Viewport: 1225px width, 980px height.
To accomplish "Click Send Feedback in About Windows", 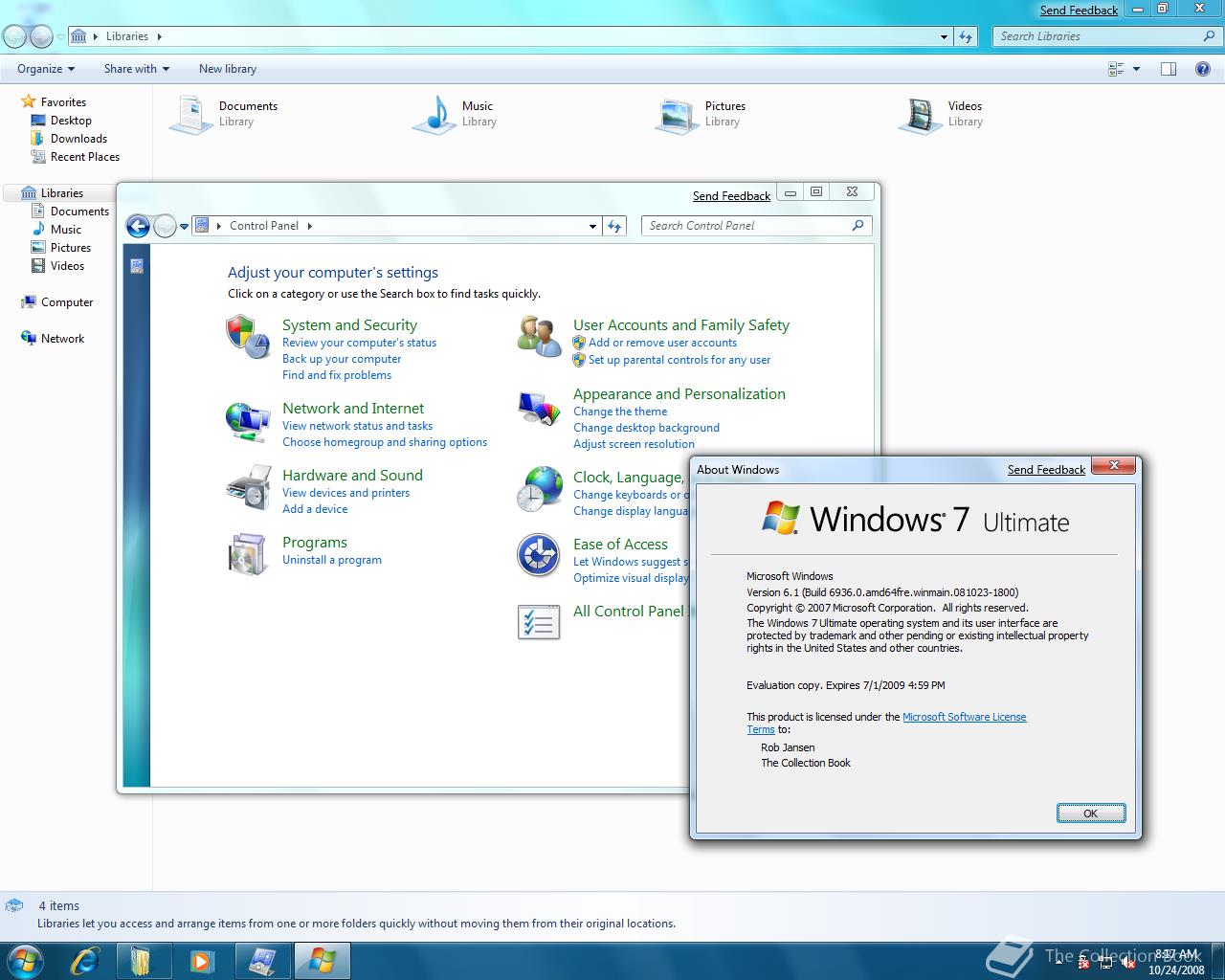I will (x=1046, y=470).
